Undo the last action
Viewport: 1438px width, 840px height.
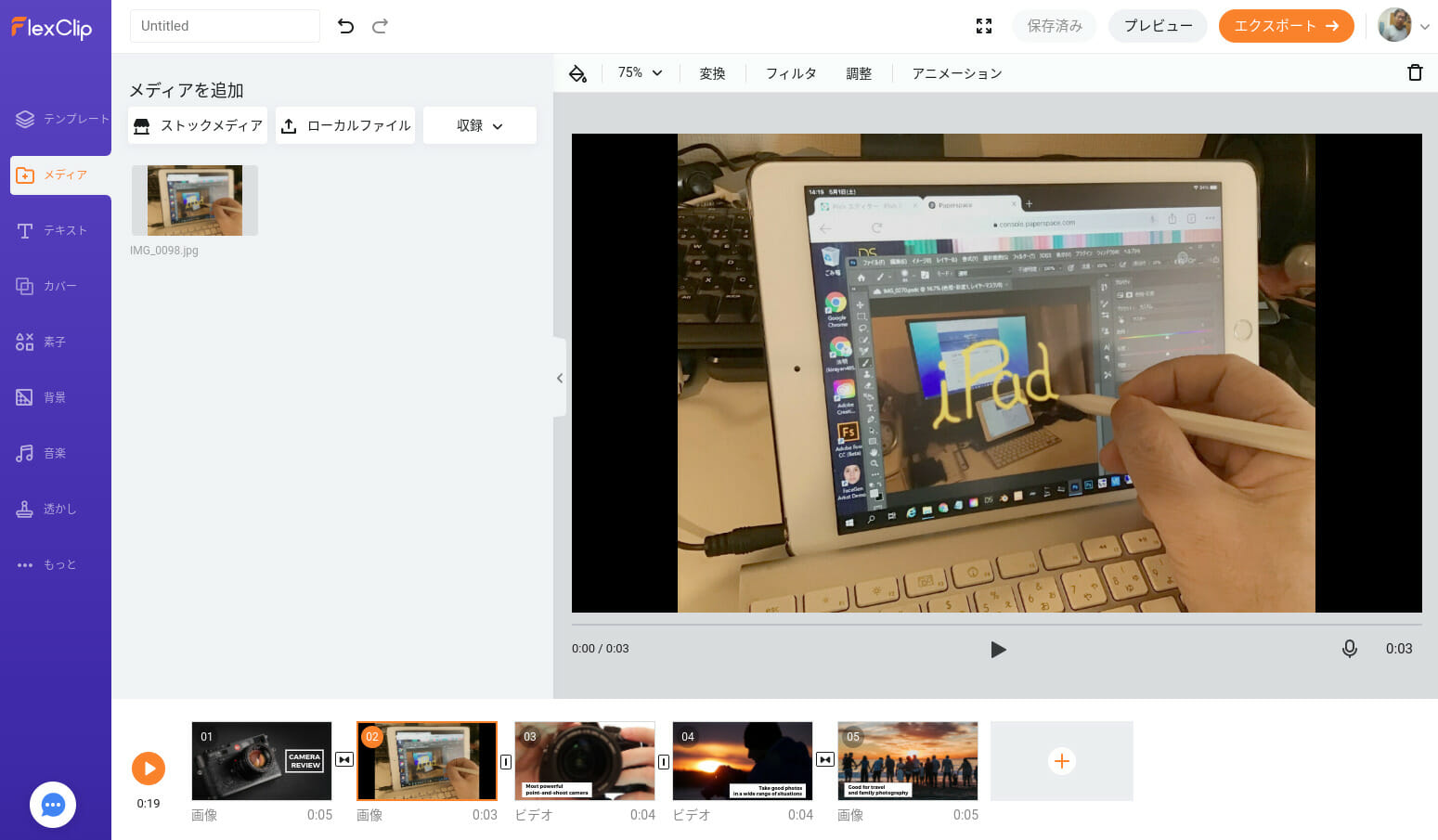tap(345, 26)
